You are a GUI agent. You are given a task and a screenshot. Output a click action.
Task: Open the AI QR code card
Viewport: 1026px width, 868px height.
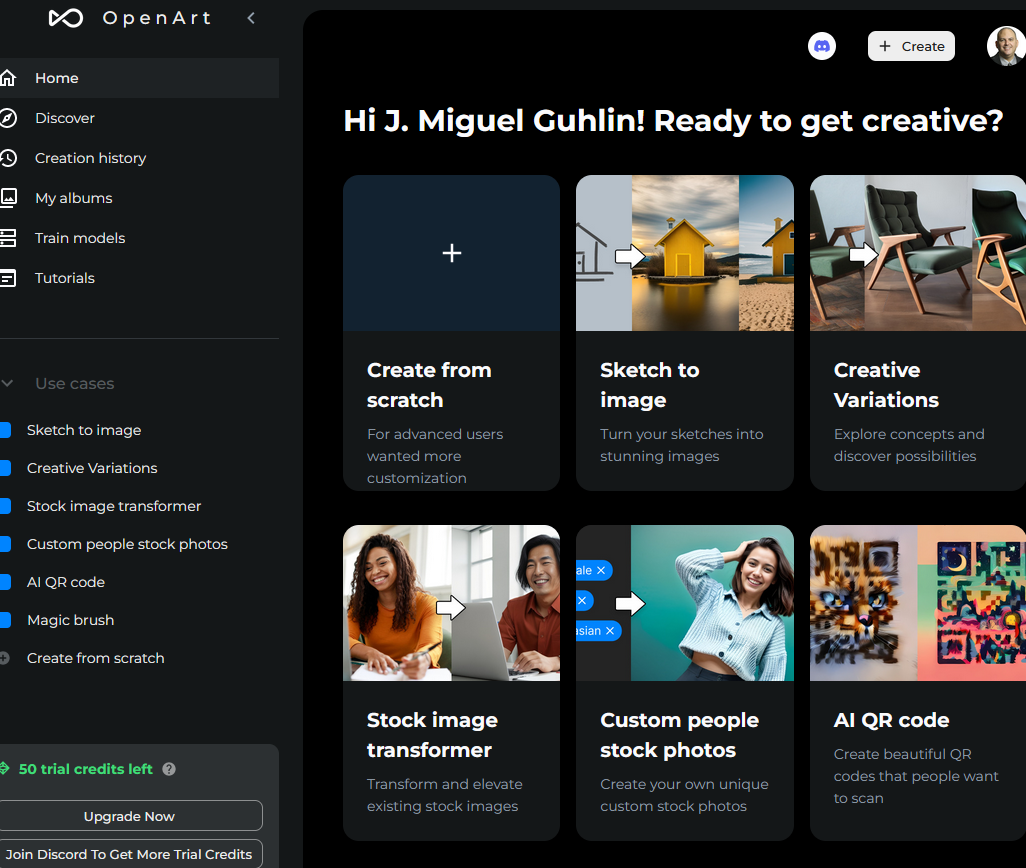coord(917,682)
